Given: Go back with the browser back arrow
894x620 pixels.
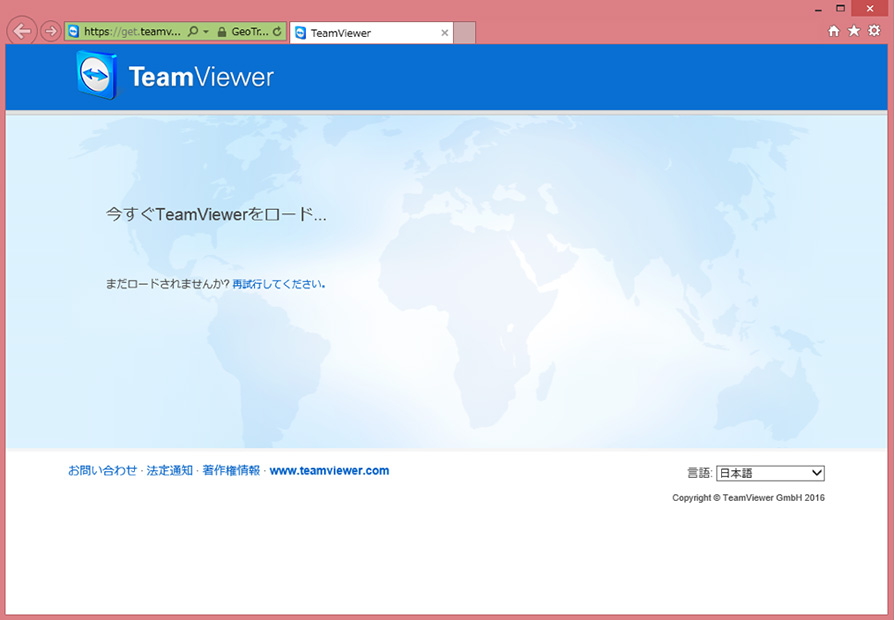Looking at the screenshot, I should pyautogui.click(x=22, y=31).
